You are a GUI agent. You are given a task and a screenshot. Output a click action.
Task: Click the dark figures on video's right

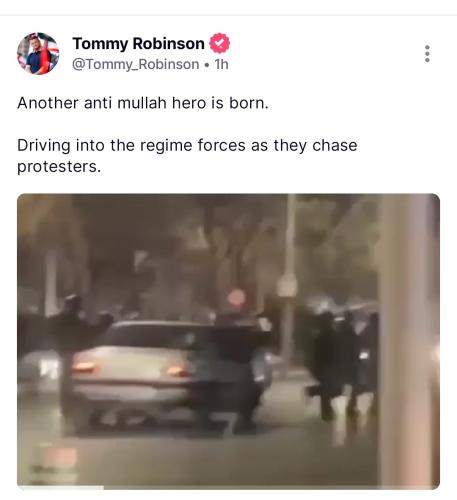coord(343,363)
